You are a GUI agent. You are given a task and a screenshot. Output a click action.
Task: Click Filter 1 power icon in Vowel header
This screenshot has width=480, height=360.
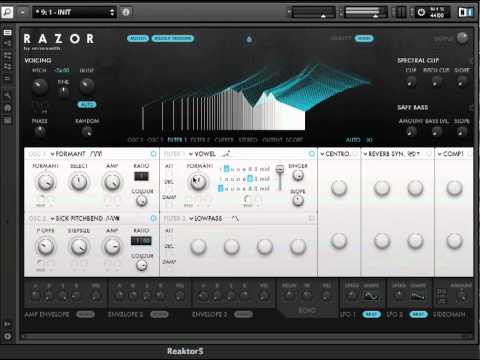pos(312,154)
